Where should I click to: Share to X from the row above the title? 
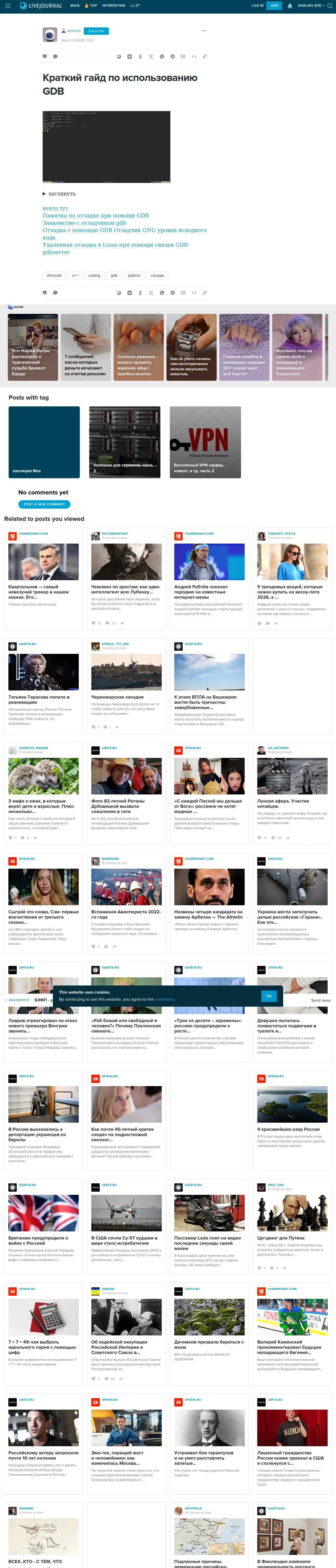[x=151, y=57]
